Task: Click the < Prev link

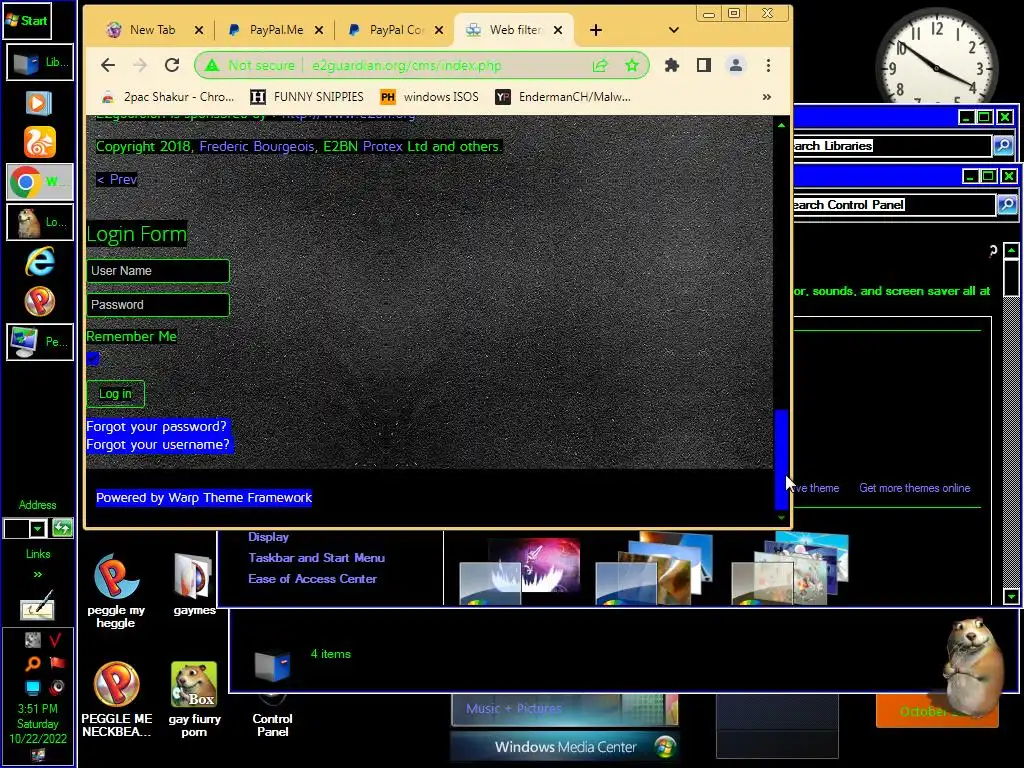Action: (117, 180)
